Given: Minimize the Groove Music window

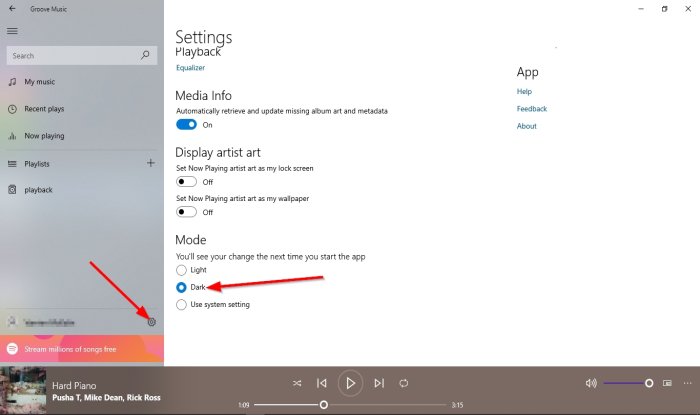Looking at the screenshot, I should pyautogui.click(x=641, y=9).
